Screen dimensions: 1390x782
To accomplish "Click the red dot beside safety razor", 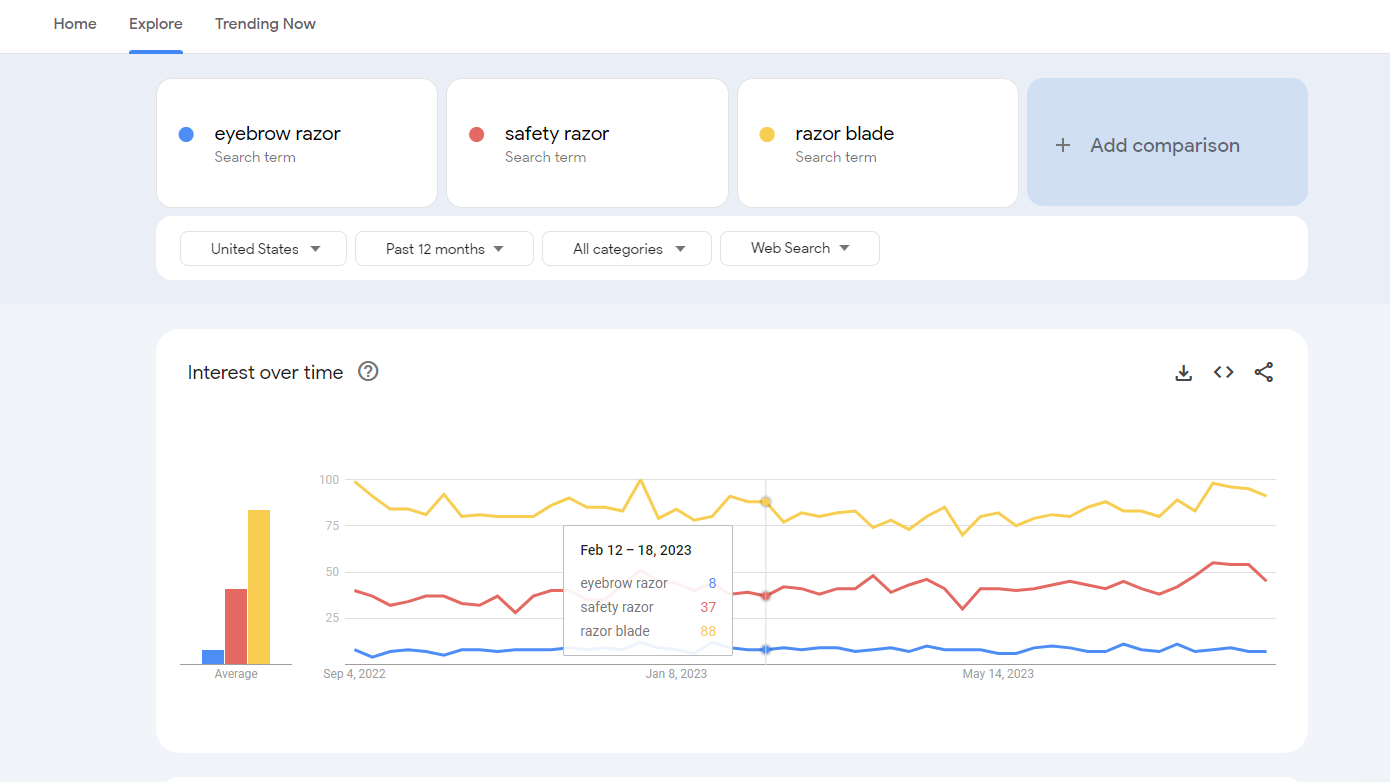I will (x=477, y=134).
